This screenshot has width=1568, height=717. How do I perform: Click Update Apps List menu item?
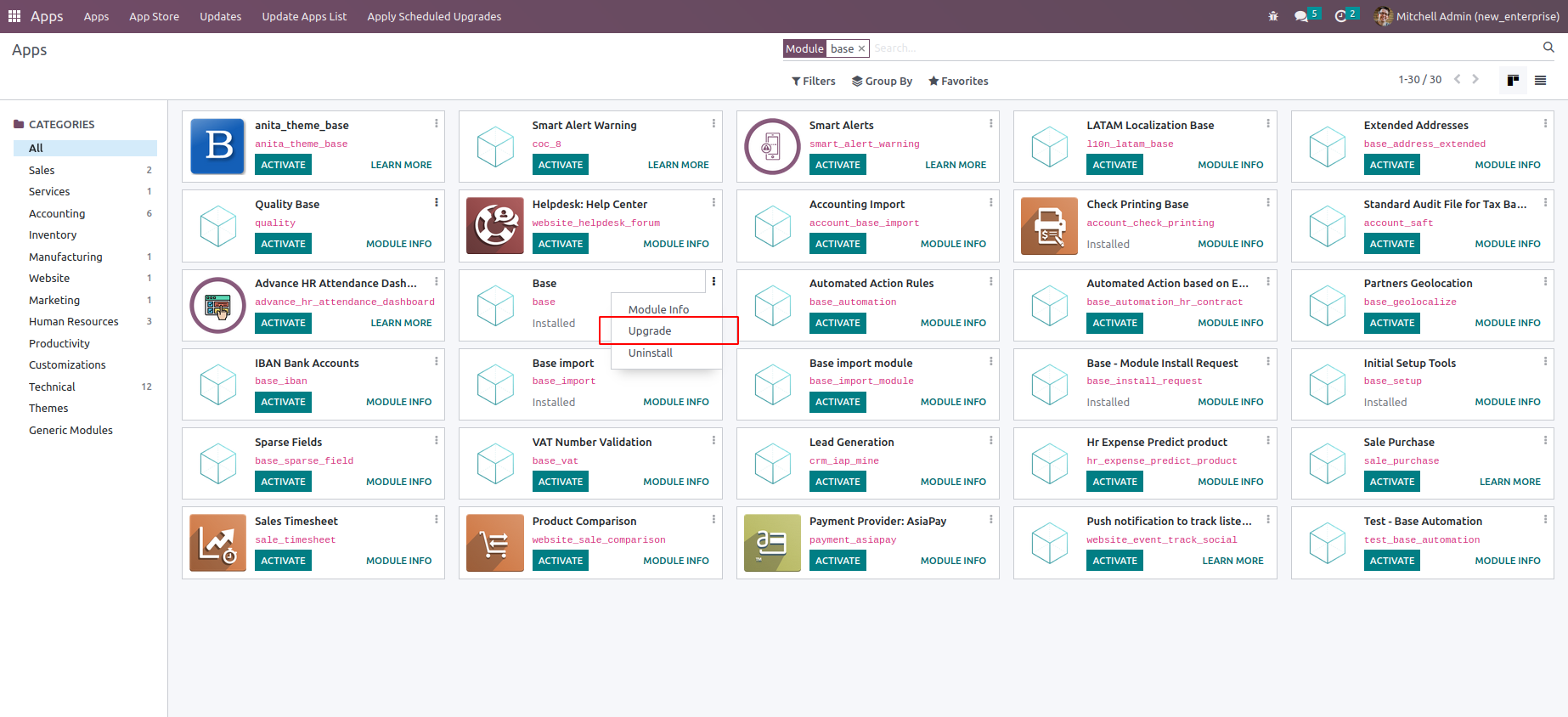click(304, 16)
